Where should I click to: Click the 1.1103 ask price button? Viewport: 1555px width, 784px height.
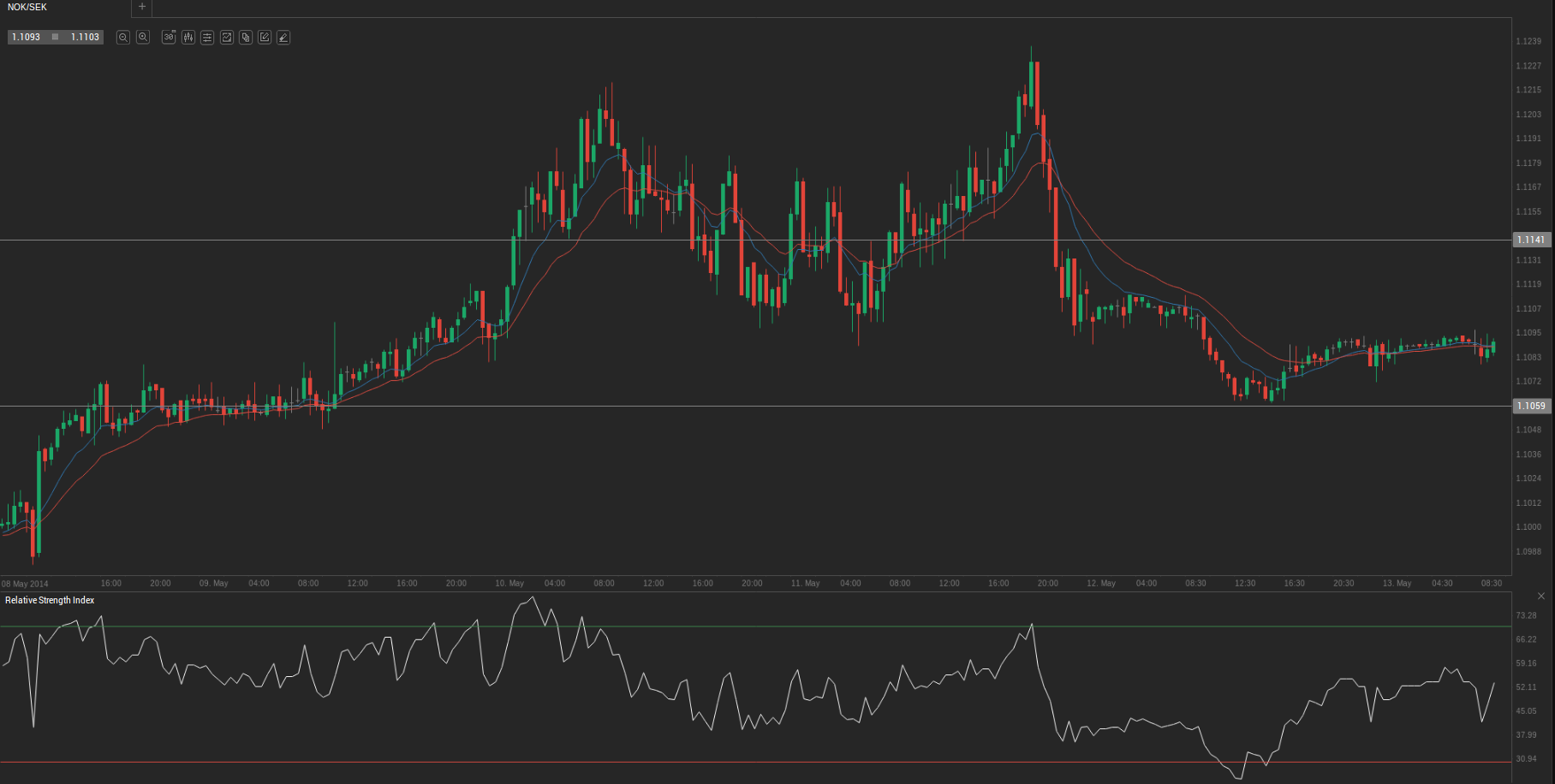pos(85,38)
